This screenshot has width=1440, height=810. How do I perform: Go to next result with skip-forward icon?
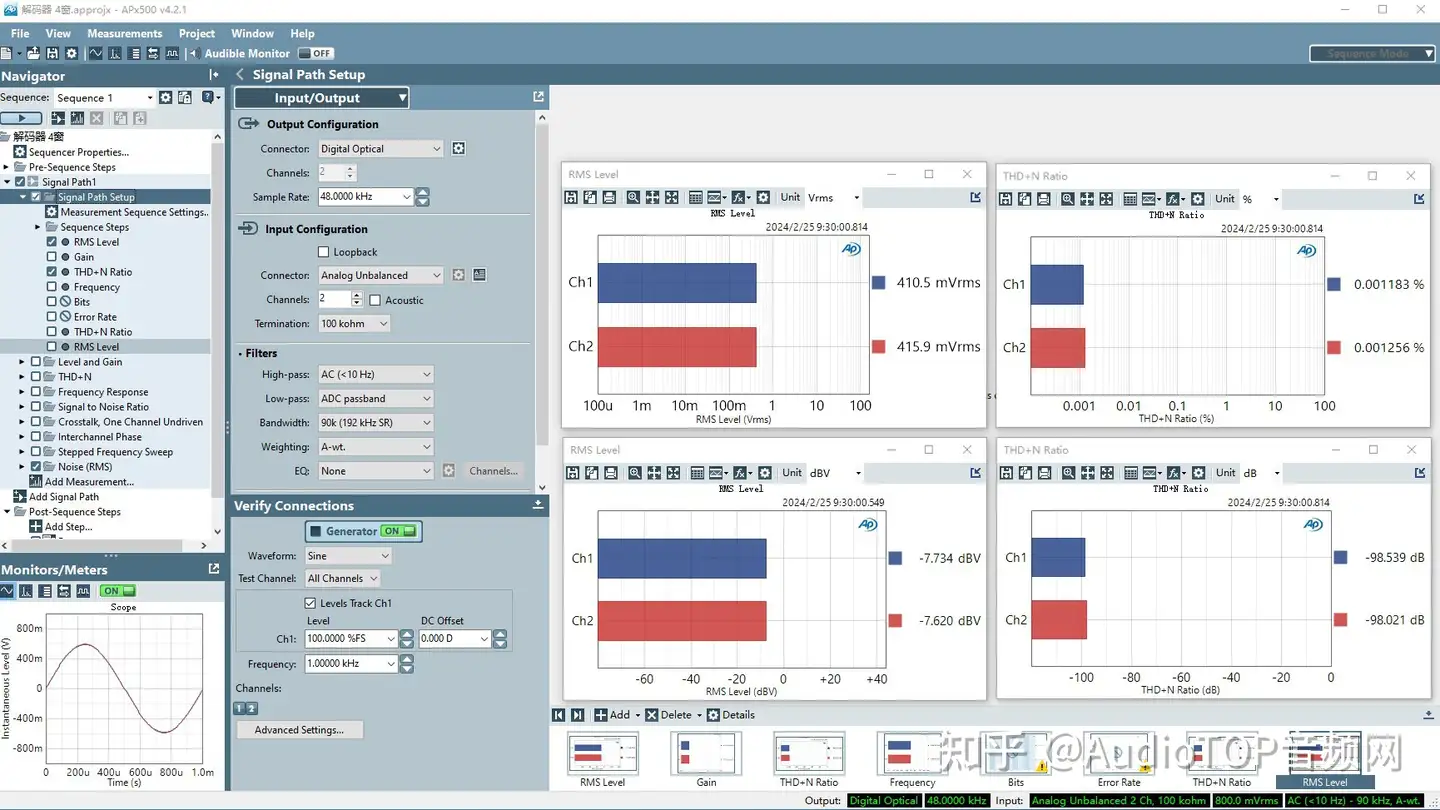(578, 715)
